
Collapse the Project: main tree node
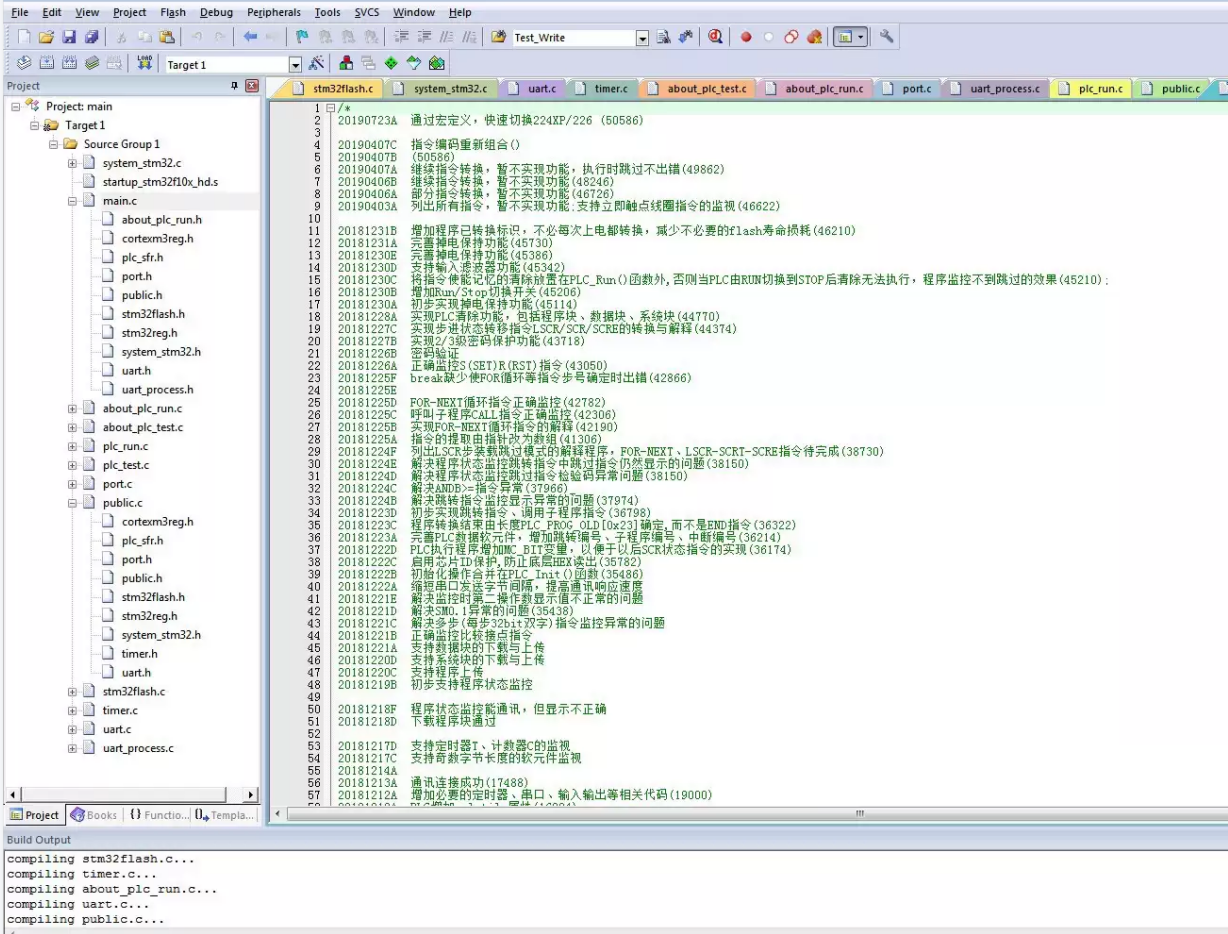[x=16, y=106]
